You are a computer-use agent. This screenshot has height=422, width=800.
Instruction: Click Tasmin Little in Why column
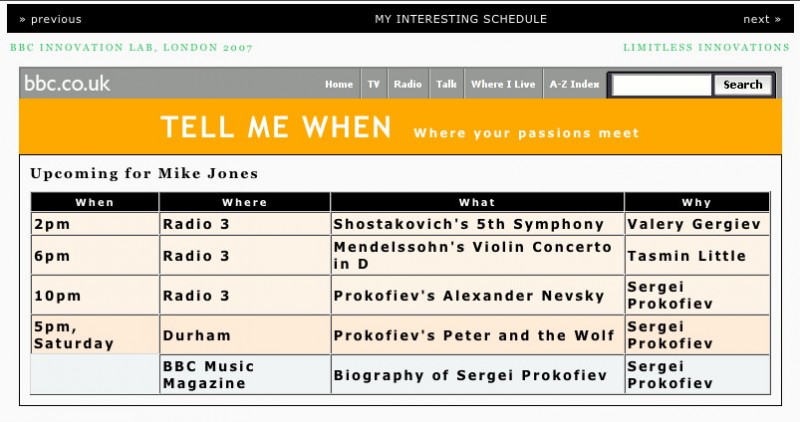click(x=686, y=256)
